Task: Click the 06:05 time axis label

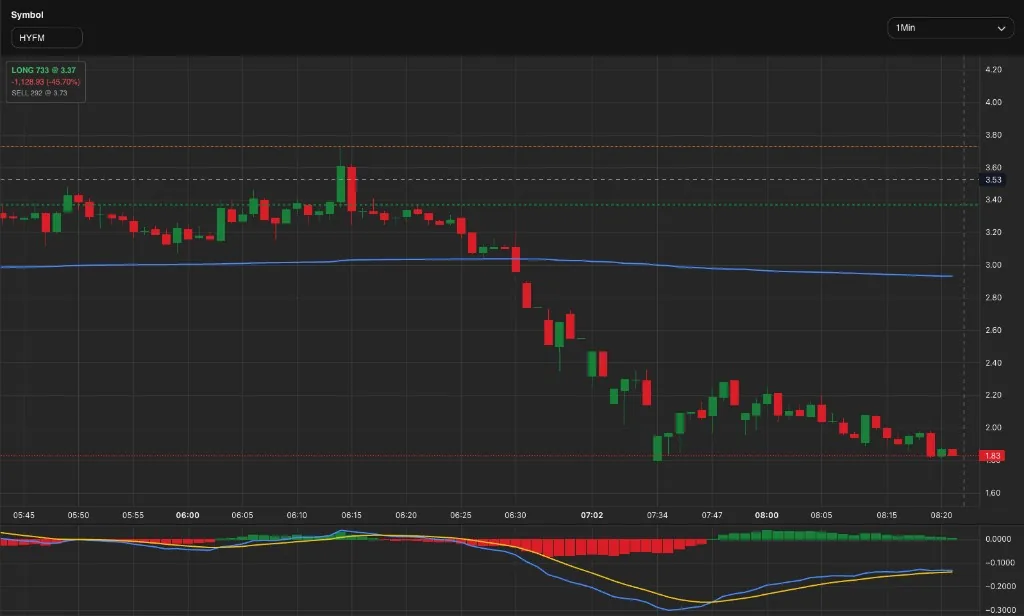Action: (x=242, y=515)
